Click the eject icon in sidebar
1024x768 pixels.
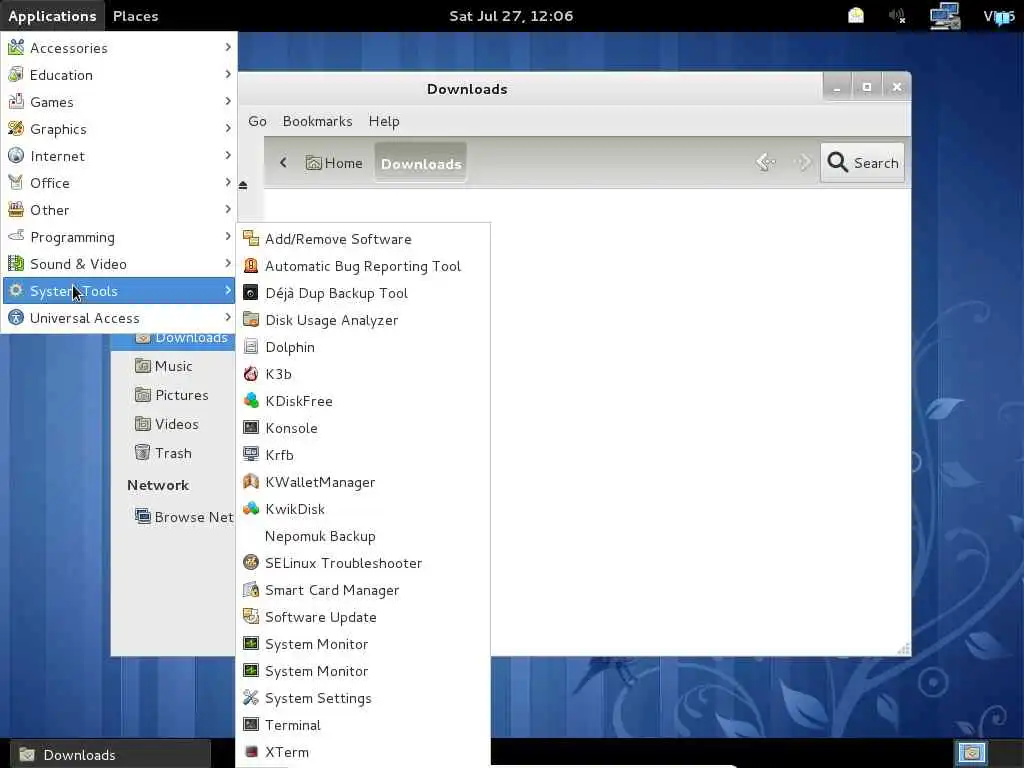click(243, 185)
